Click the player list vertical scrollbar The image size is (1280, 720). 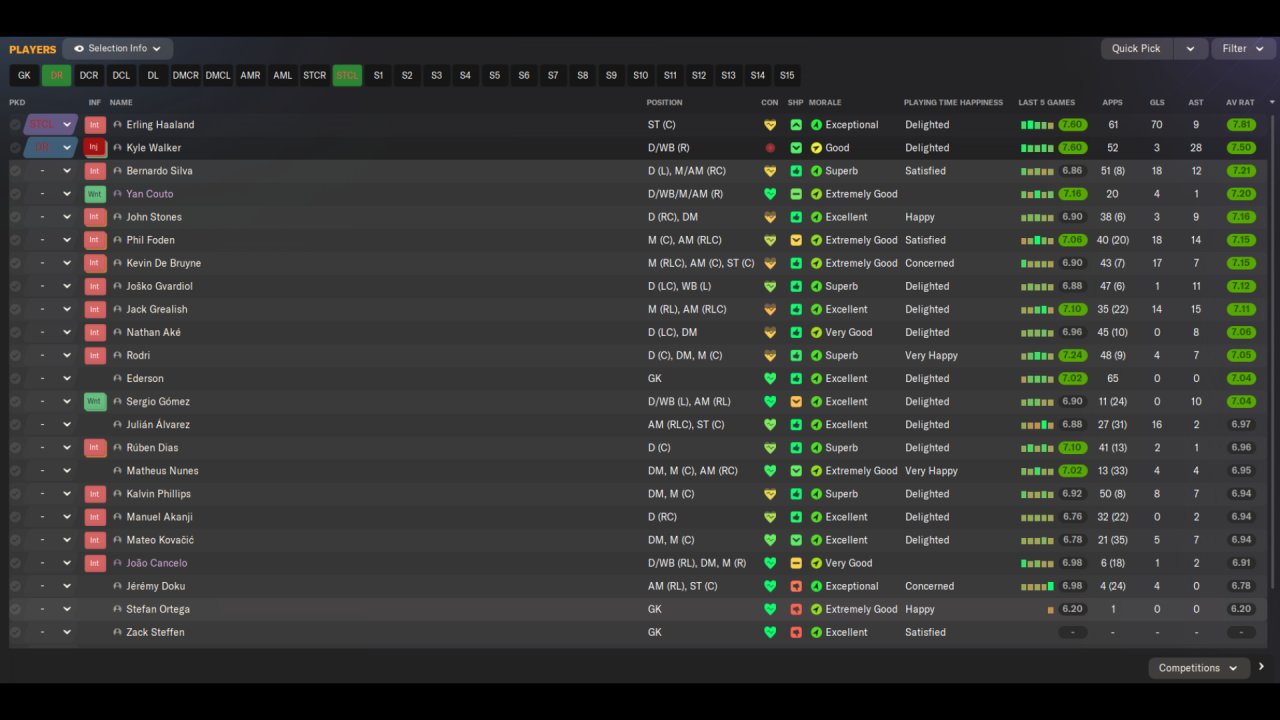(1272, 350)
